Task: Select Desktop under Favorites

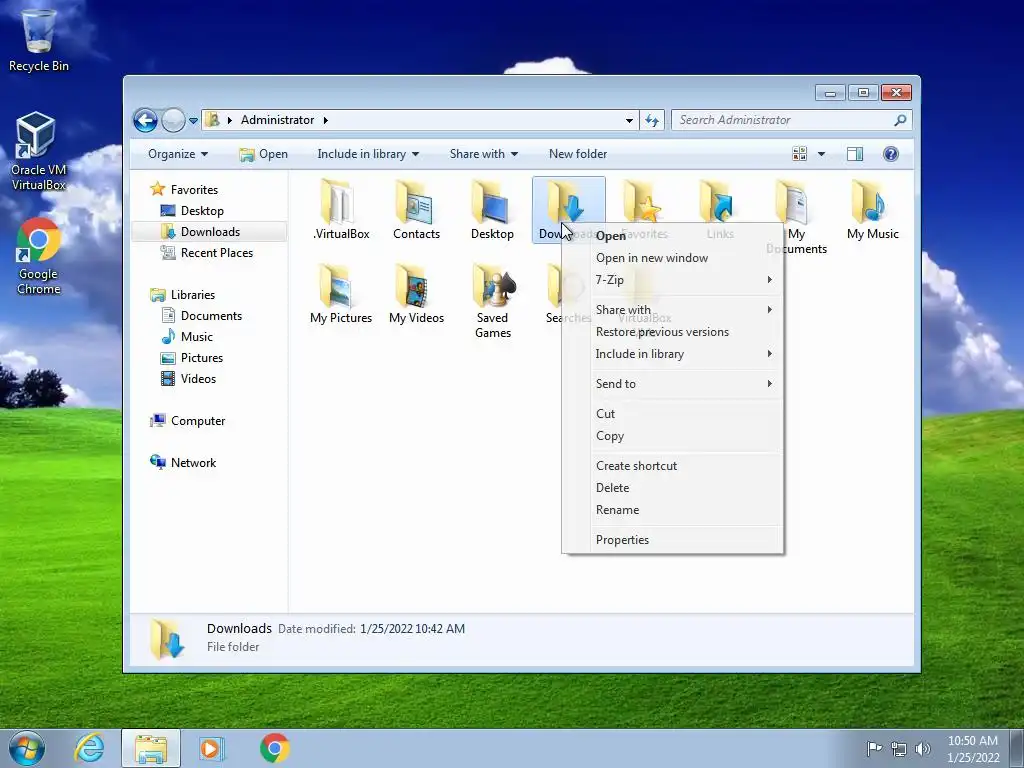Action: coord(192,211)
